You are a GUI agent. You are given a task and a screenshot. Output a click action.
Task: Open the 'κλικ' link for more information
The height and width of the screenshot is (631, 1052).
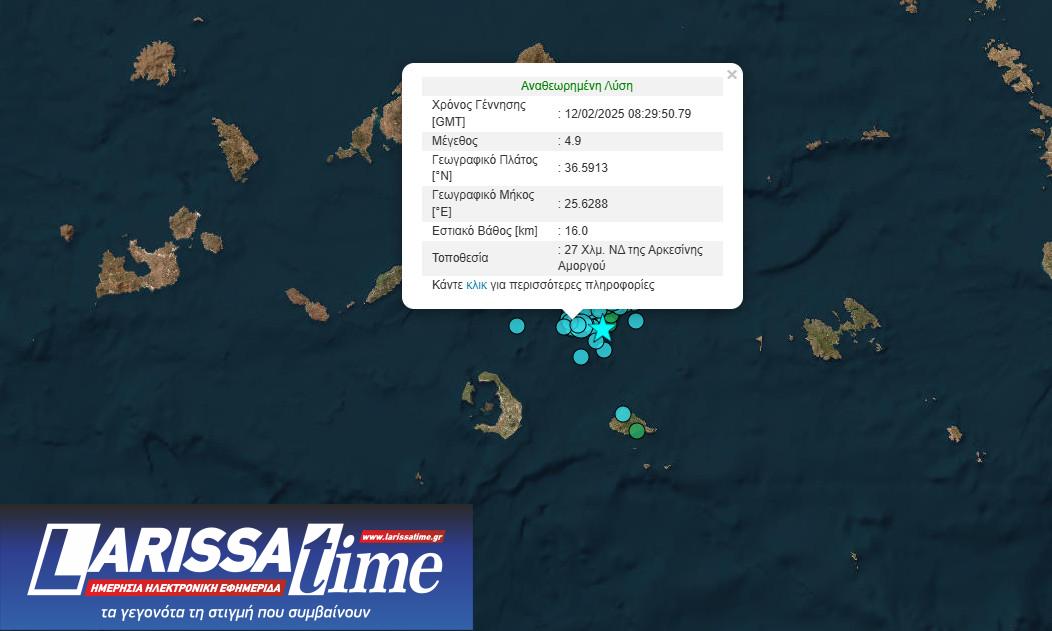coord(476,285)
